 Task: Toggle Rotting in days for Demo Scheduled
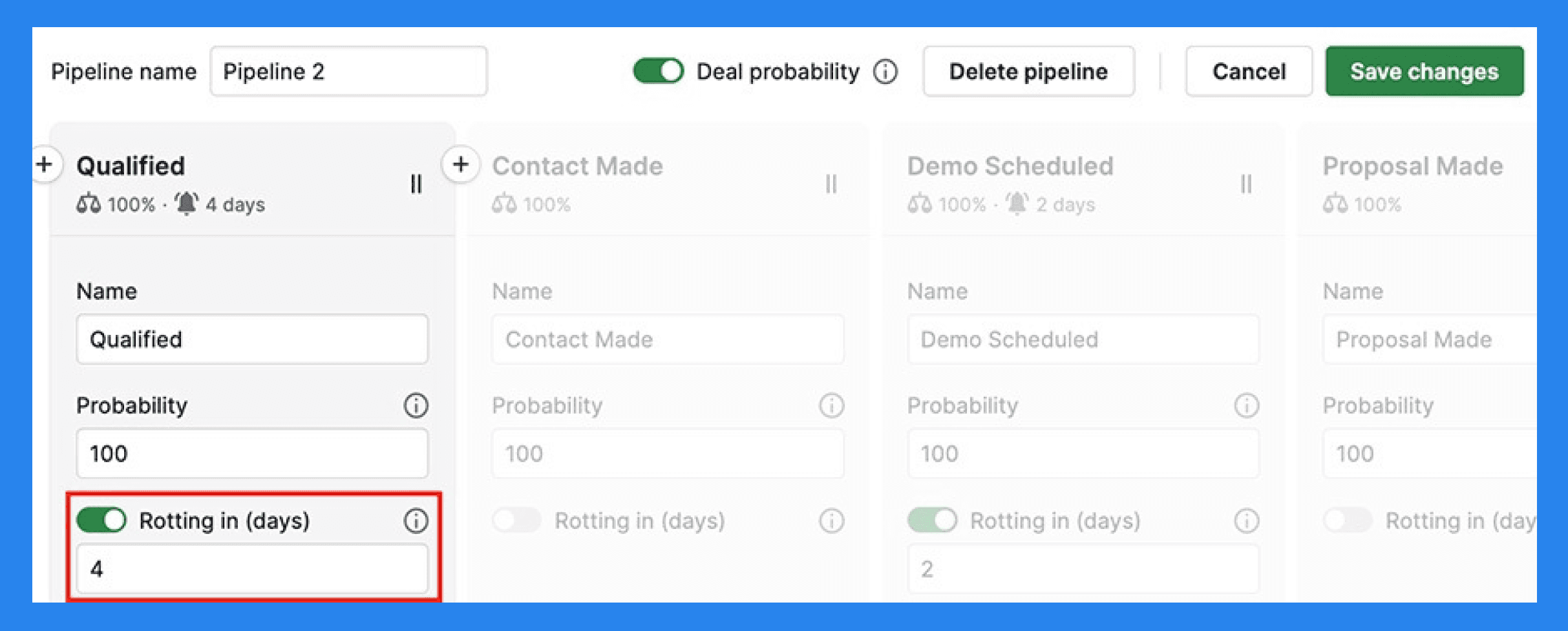[x=932, y=520]
